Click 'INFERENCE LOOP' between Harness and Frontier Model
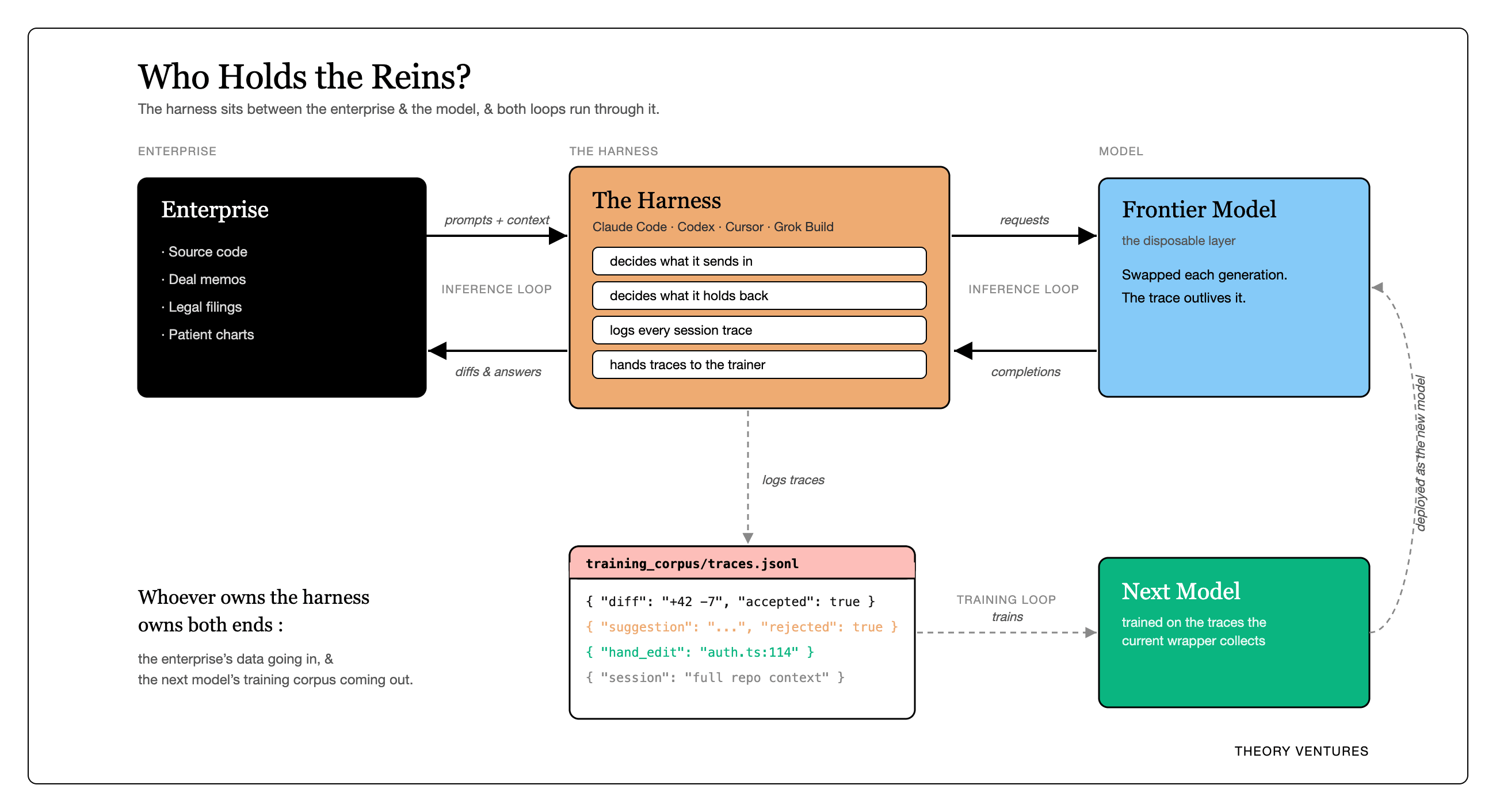Screen dimensions: 1496x812 tap(1023, 289)
